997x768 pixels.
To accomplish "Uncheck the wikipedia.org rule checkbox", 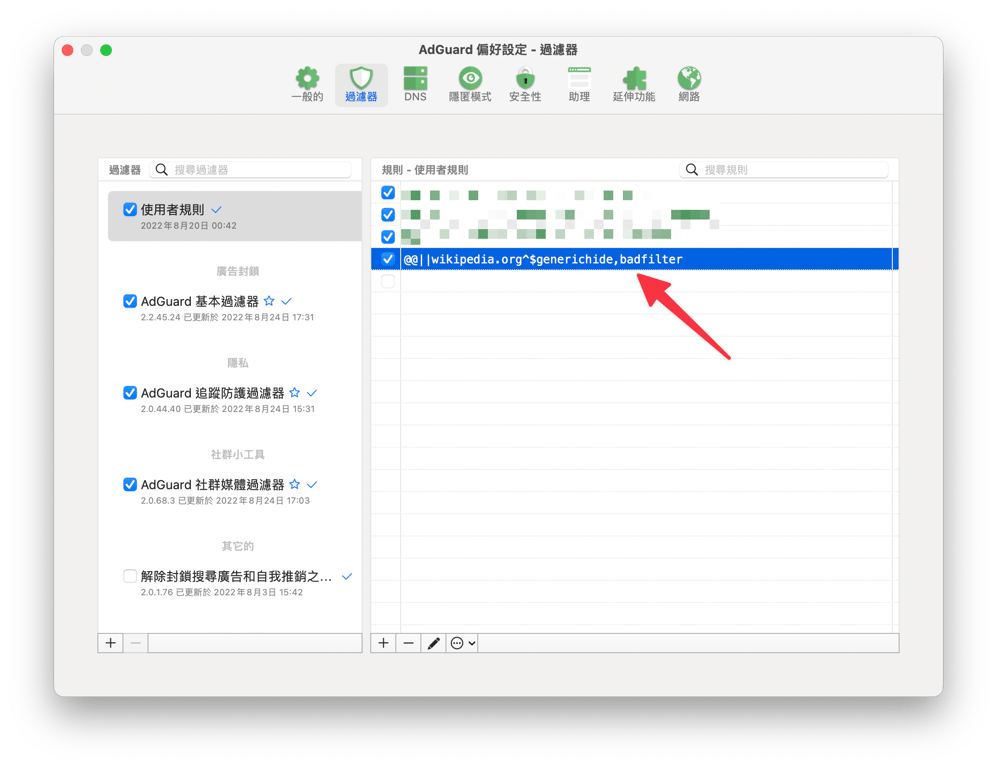I will pos(388,259).
